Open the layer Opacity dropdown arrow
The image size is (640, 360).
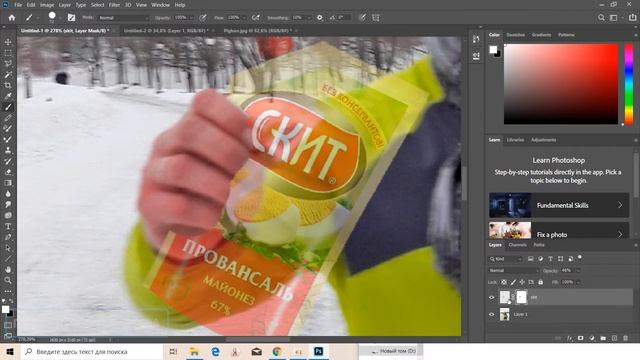(x=578, y=271)
